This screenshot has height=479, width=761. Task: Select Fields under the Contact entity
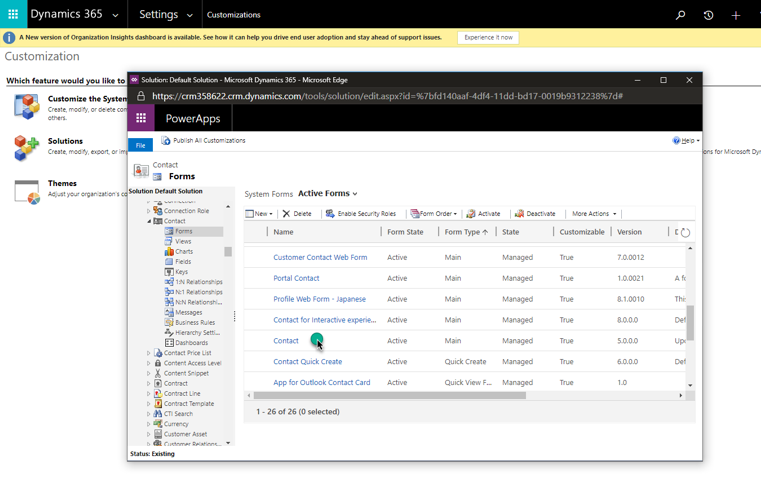point(183,262)
